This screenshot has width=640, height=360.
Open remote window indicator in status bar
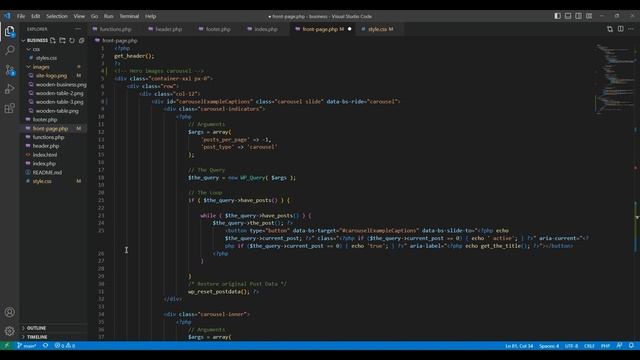coord(7,345)
